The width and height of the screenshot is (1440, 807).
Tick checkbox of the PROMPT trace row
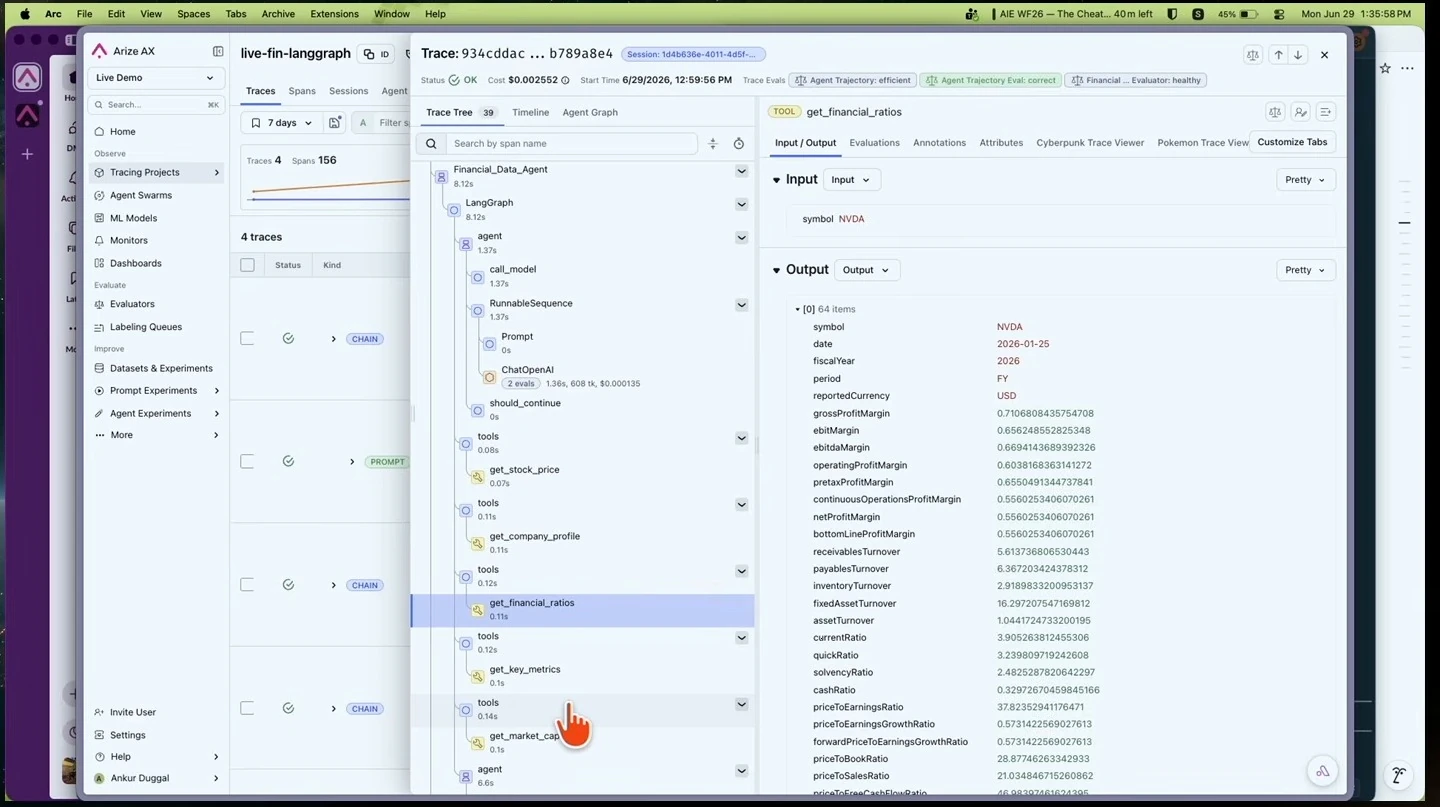click(247, 462)
